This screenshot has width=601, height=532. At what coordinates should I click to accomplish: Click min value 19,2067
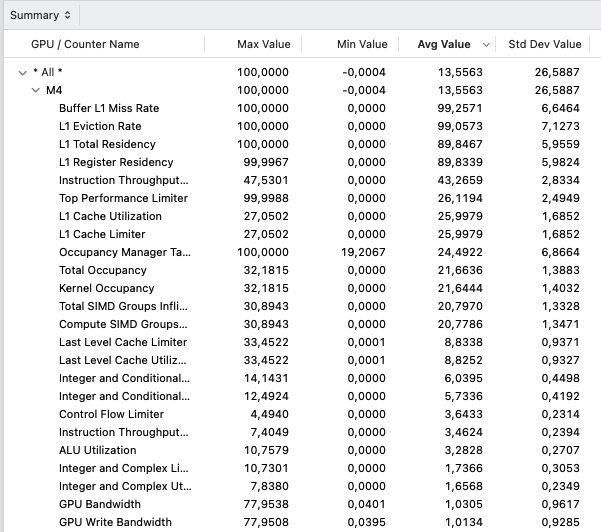pyautogui.click(x=363, y=253)
